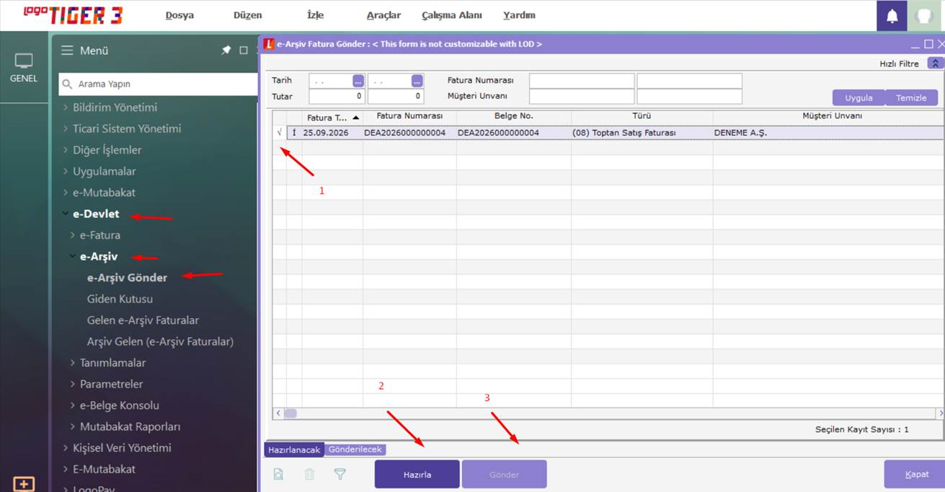Click the first Tutar input field
The image size is (945, 492).
coord(336,96)
